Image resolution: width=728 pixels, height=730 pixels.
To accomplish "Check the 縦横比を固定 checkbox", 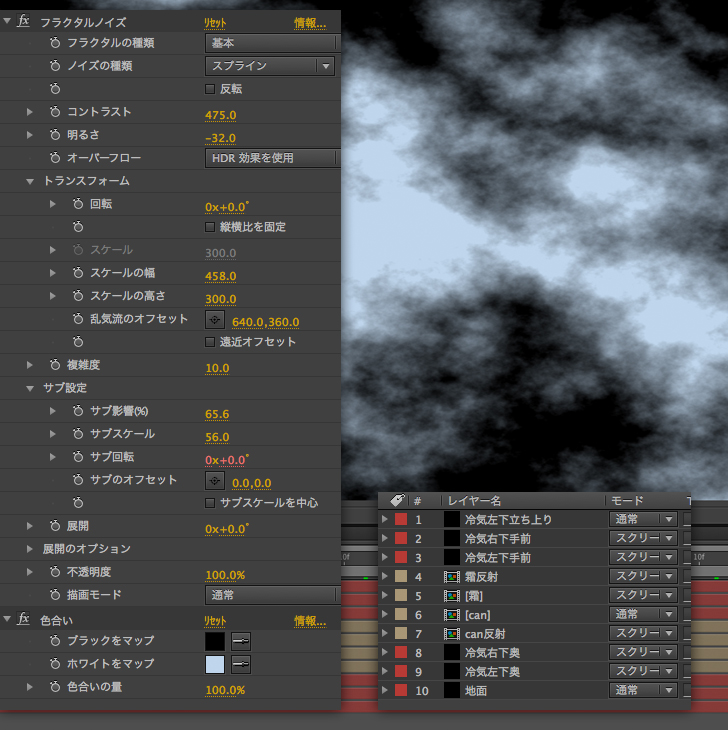I will pyautogui.click(x=210, y=227).
